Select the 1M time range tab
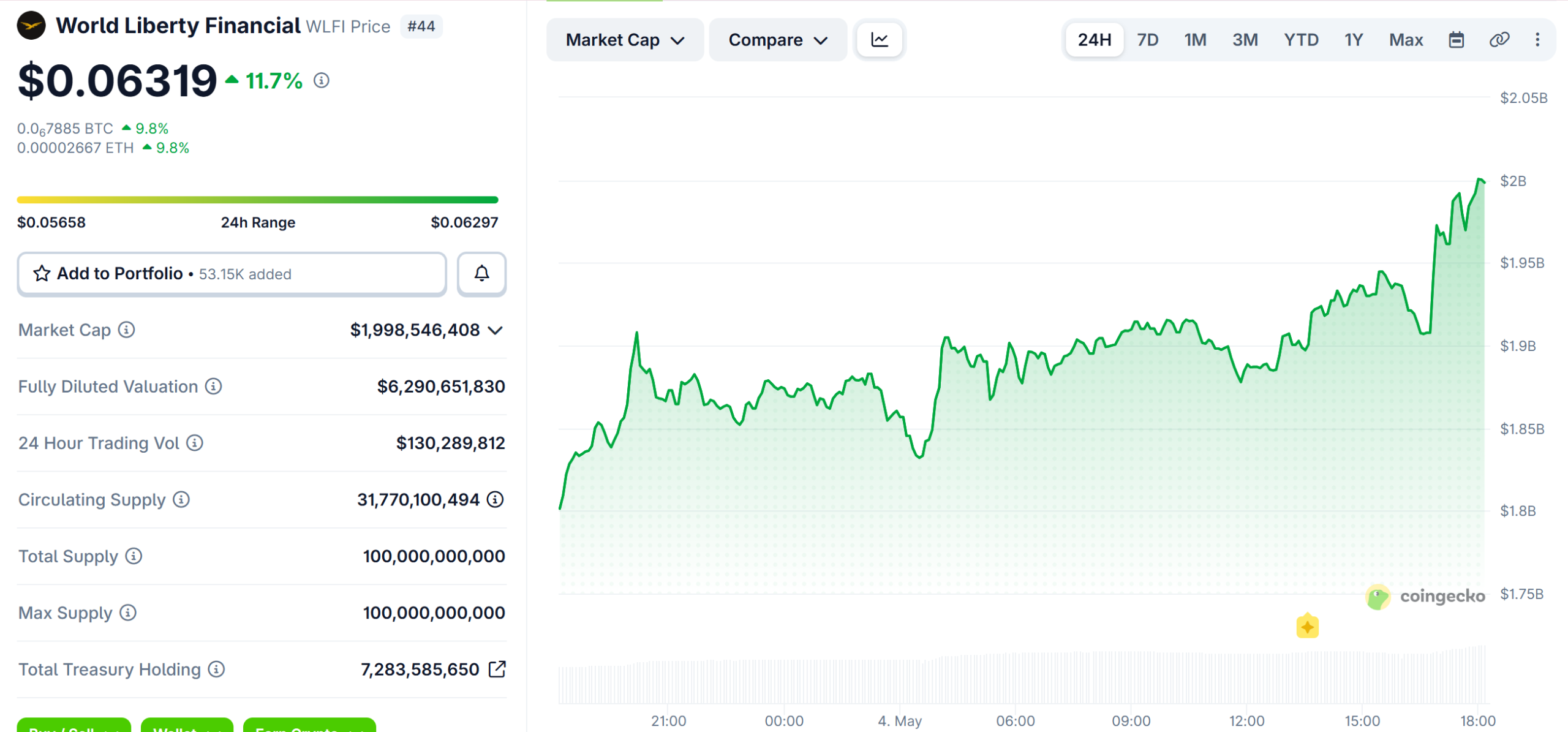The image size is (1568, 732). (1195, 40)
